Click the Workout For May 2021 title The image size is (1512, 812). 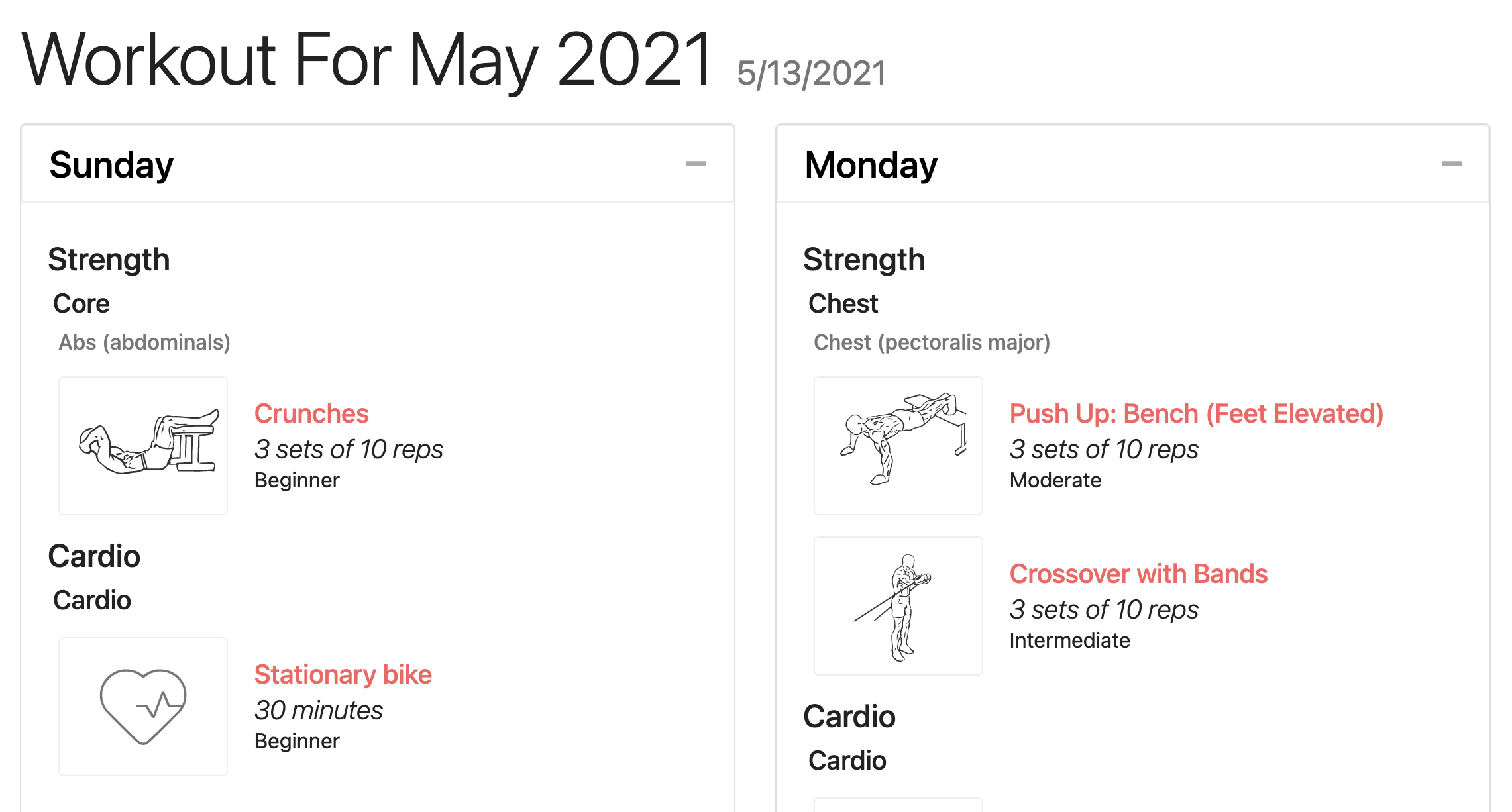[x=368, y=60]
